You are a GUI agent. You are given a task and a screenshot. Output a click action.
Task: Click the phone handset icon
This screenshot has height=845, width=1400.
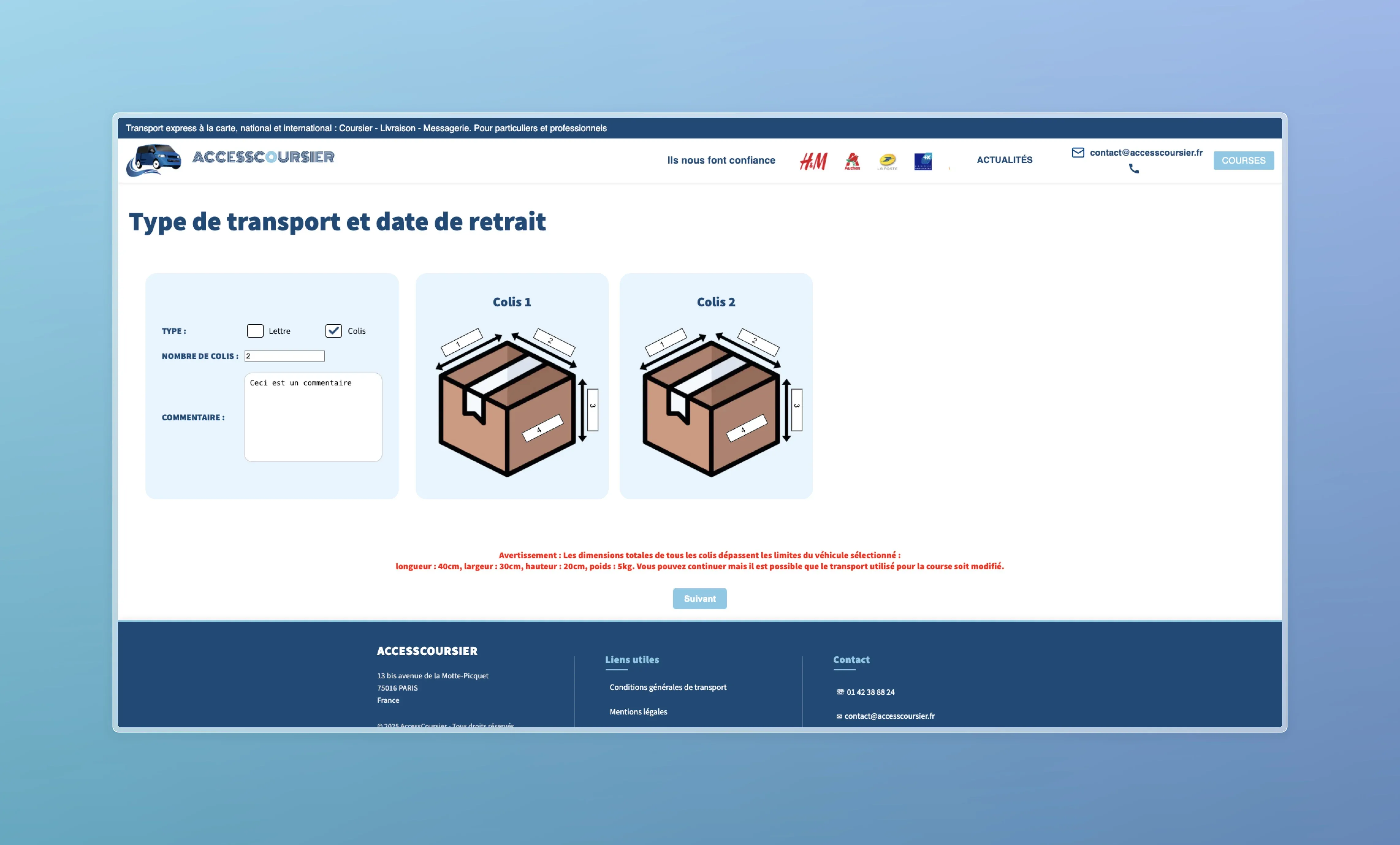click(1134, 169)
